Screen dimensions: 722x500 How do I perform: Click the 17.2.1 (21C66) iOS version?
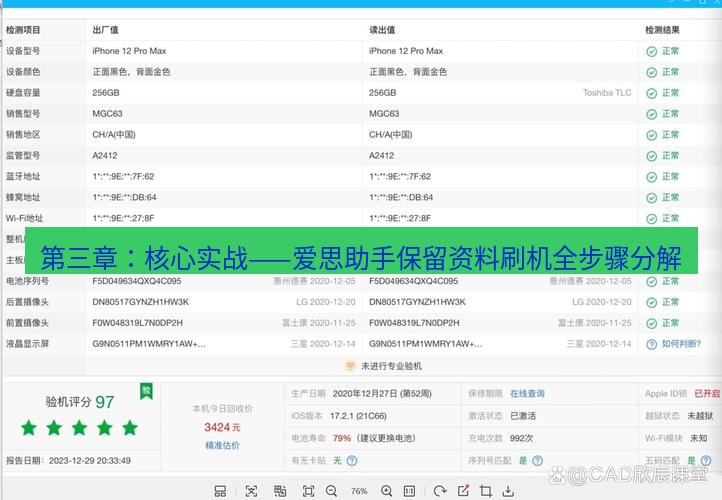tap(358, 416)
